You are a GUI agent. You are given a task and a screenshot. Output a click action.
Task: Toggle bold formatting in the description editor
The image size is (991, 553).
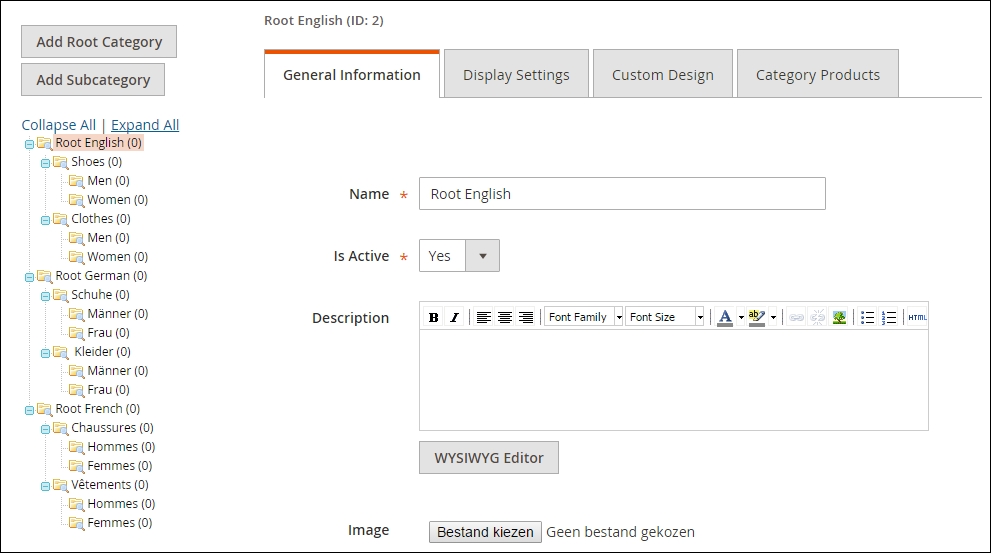433,317
